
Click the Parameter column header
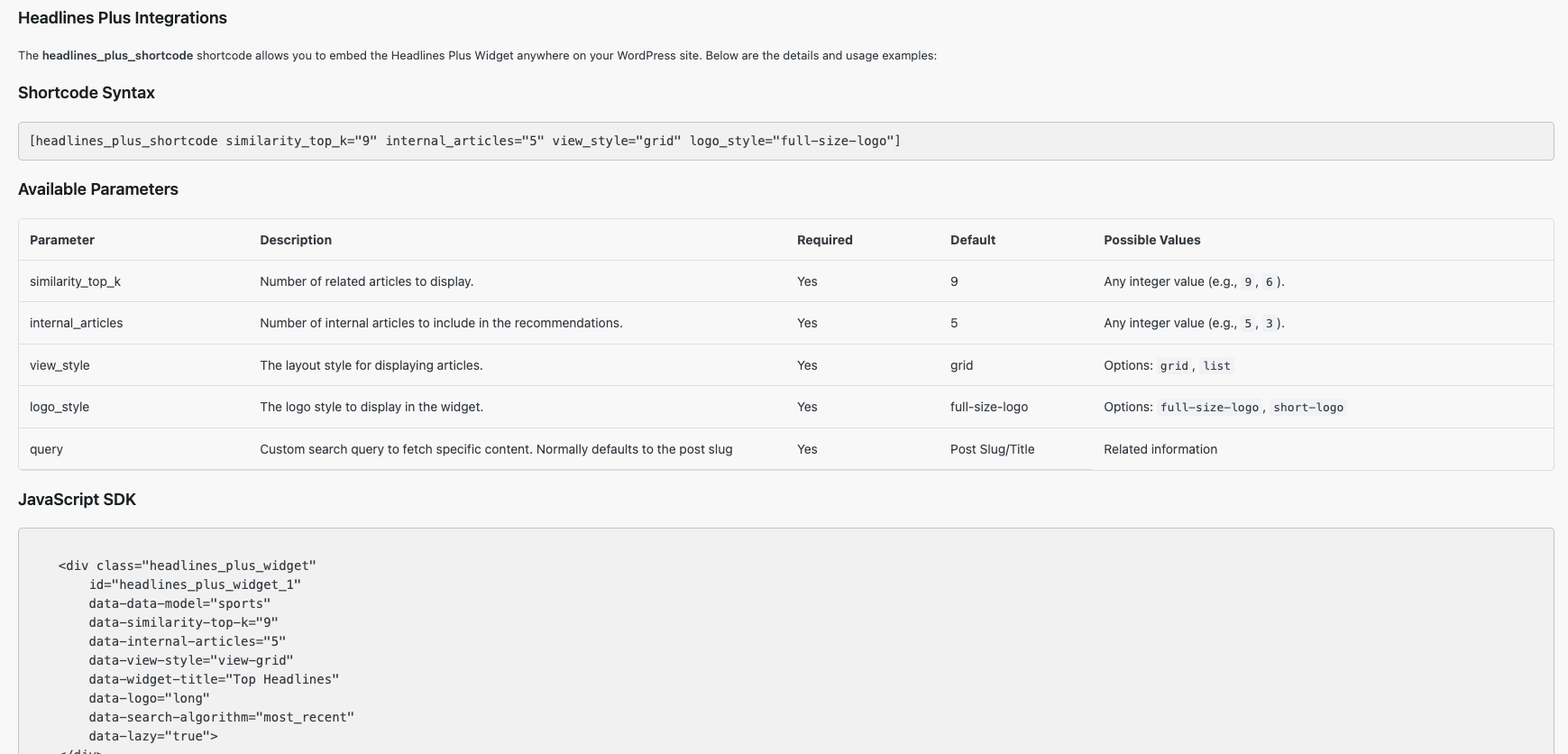click(62, 240)
